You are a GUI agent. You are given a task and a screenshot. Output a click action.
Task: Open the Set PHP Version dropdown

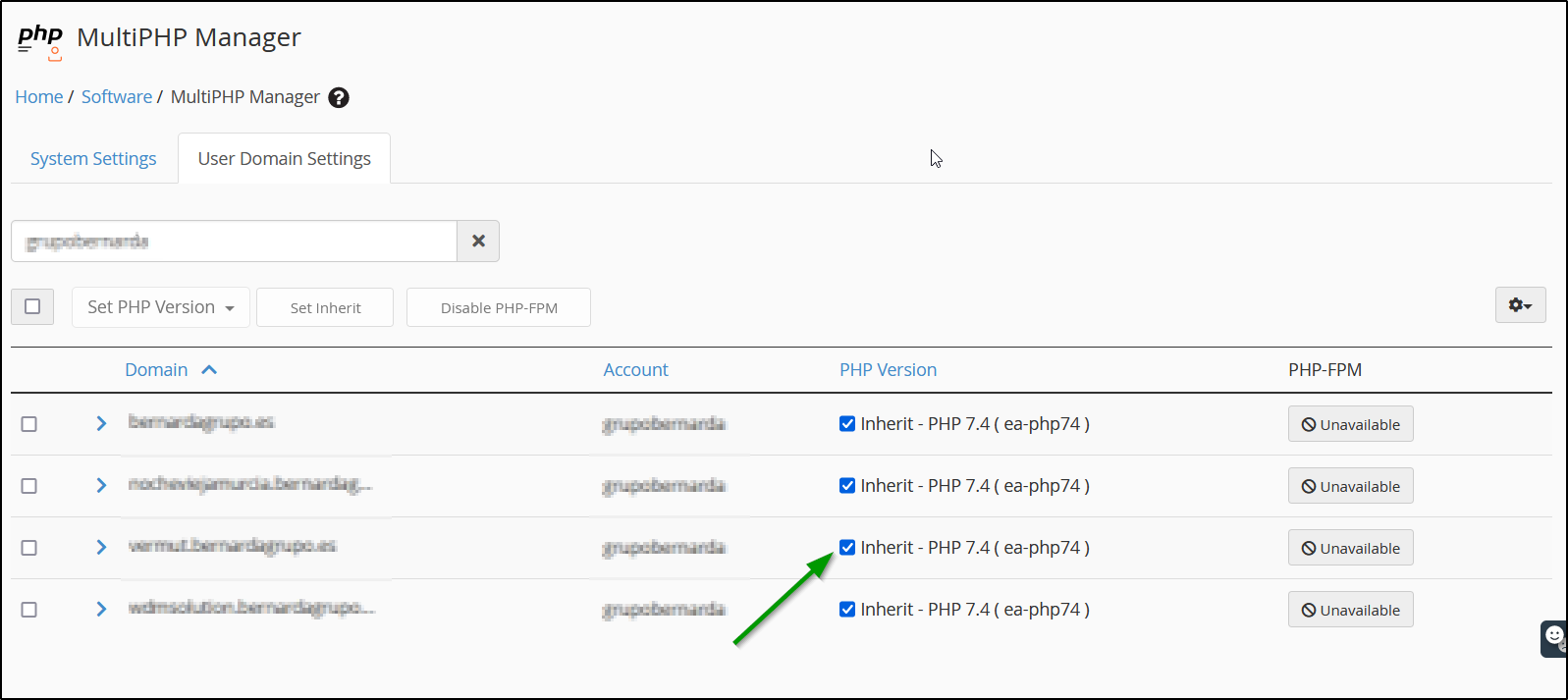point(161,307)
